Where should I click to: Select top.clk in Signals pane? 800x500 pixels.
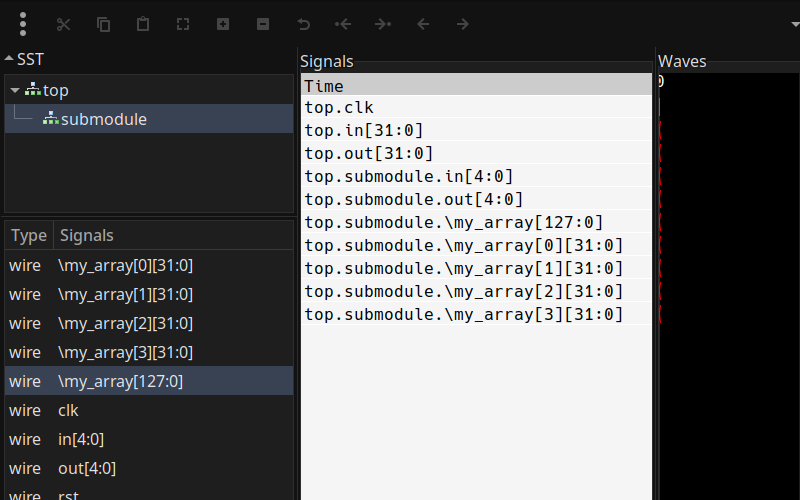(477, 107)
